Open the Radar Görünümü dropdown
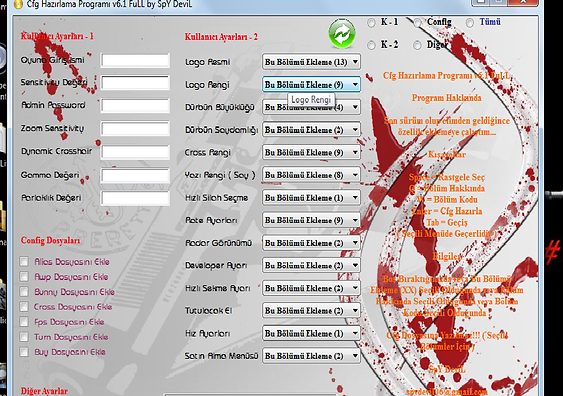563x396 pixels. (x=311, y=243)
